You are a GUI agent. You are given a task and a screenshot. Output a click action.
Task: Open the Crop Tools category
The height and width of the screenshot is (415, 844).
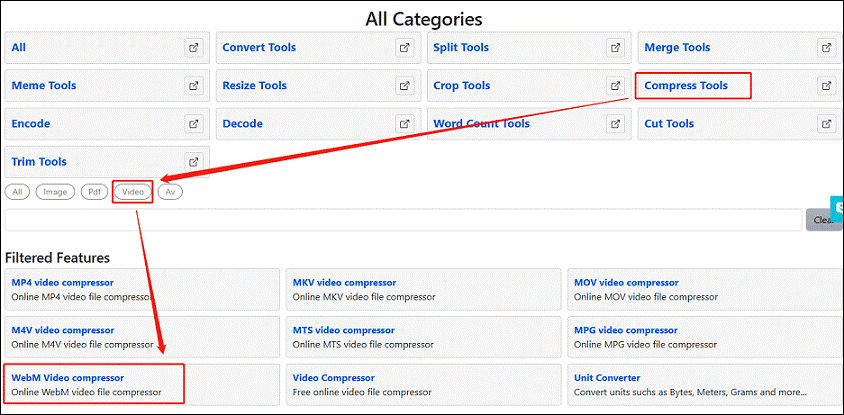coord(461,86)
